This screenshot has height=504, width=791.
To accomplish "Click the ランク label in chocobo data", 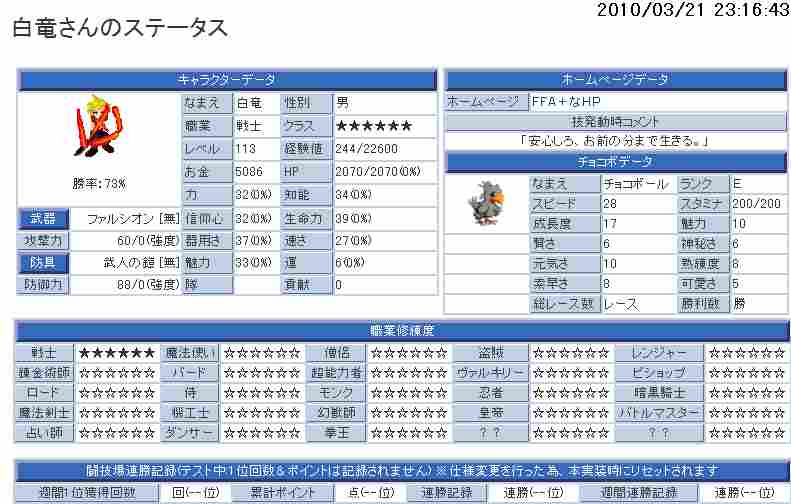I will click(704, 184).
